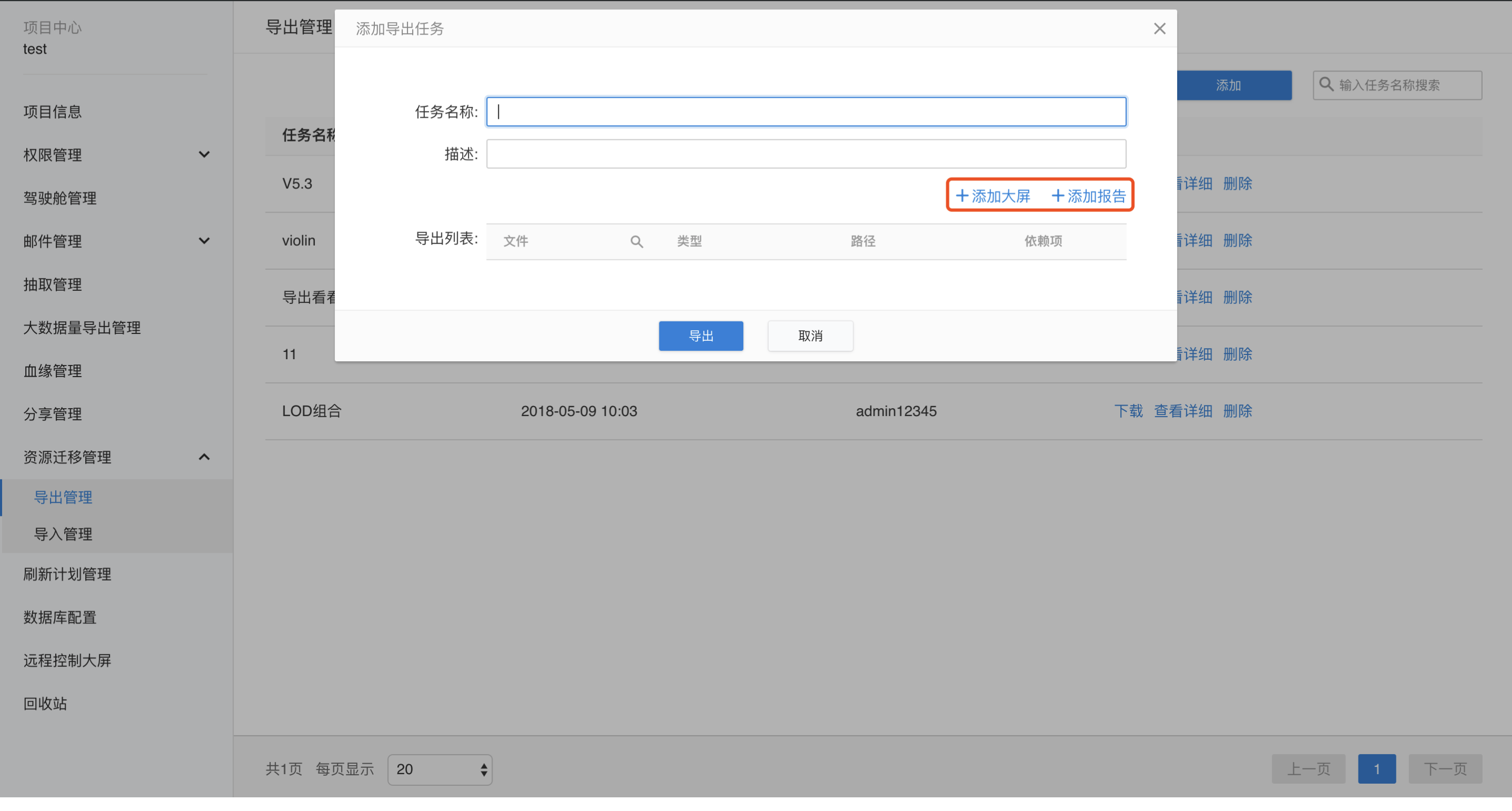Click the V5.3 task name

pyautogui.click(x=297, y=184)
